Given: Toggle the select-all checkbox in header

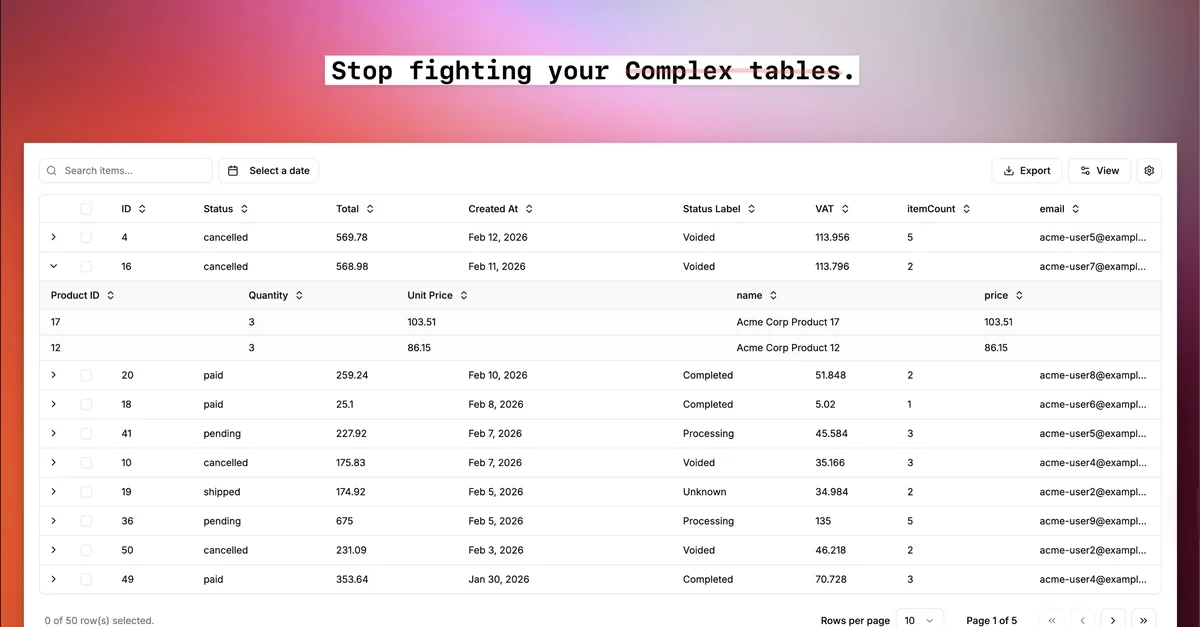Looking at the screenshot, I should pos(86,209).
